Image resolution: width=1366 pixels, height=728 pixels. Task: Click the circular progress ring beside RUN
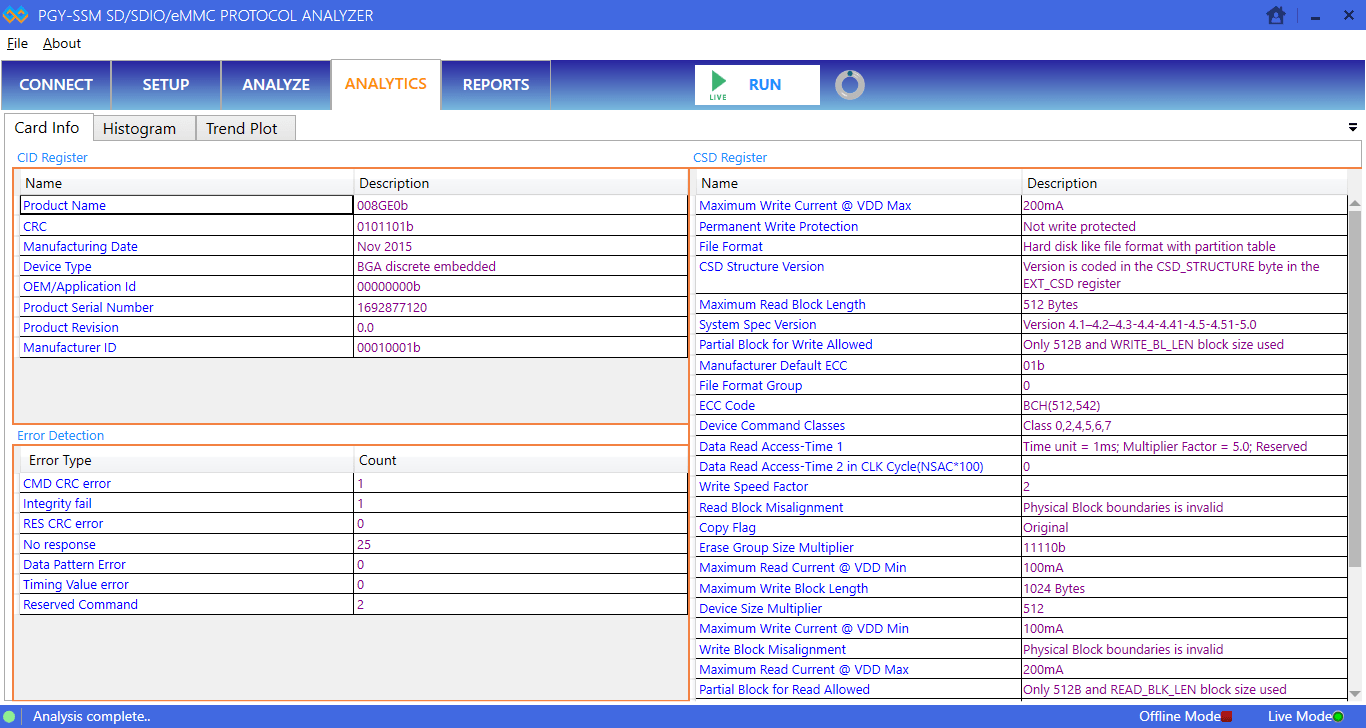point(849,84)
